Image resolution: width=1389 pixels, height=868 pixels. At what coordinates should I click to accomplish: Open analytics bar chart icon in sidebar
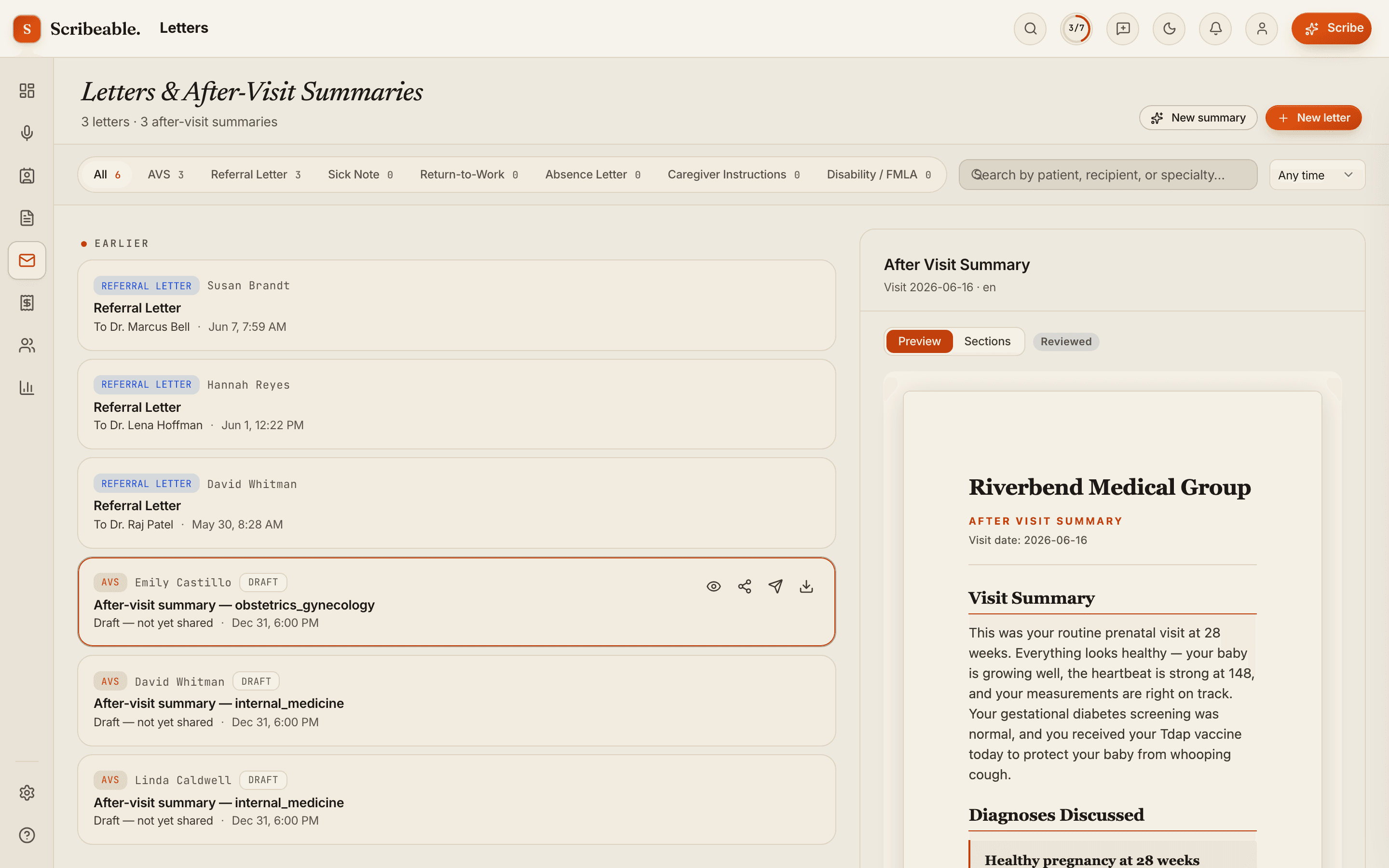pos(27,388)
